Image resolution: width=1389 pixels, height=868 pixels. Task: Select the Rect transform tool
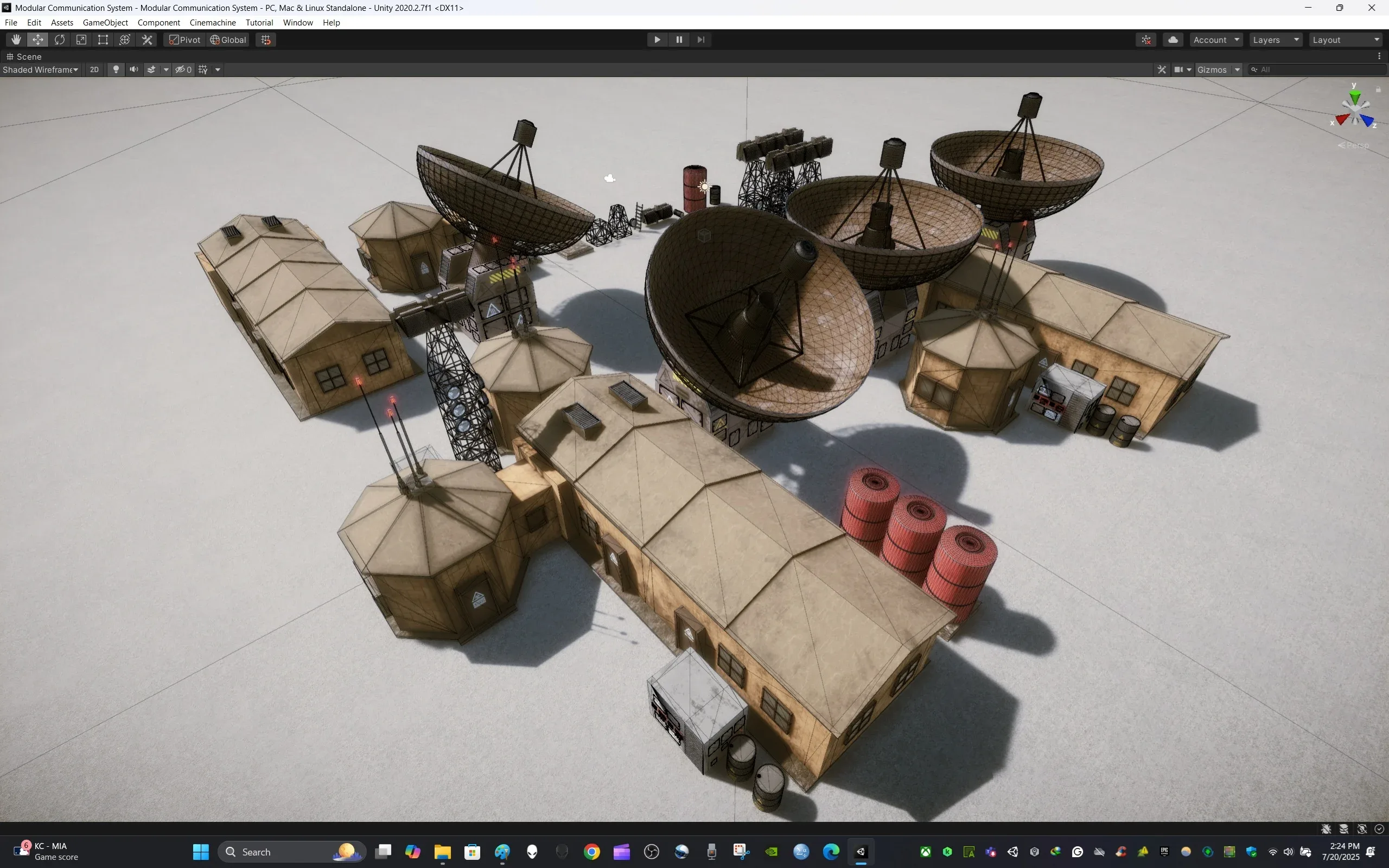point(103,39)
